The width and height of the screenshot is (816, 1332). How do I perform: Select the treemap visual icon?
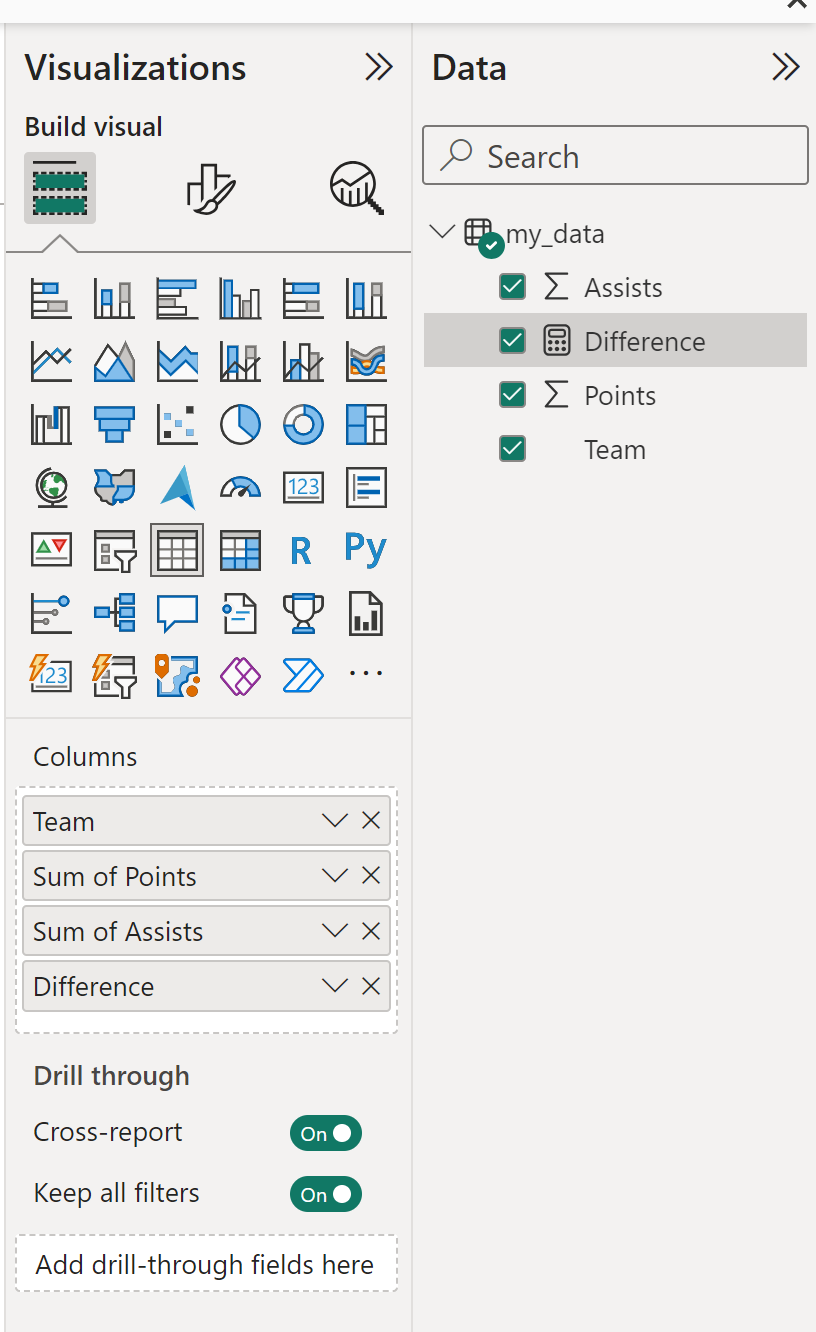click(x=366, y=424)
